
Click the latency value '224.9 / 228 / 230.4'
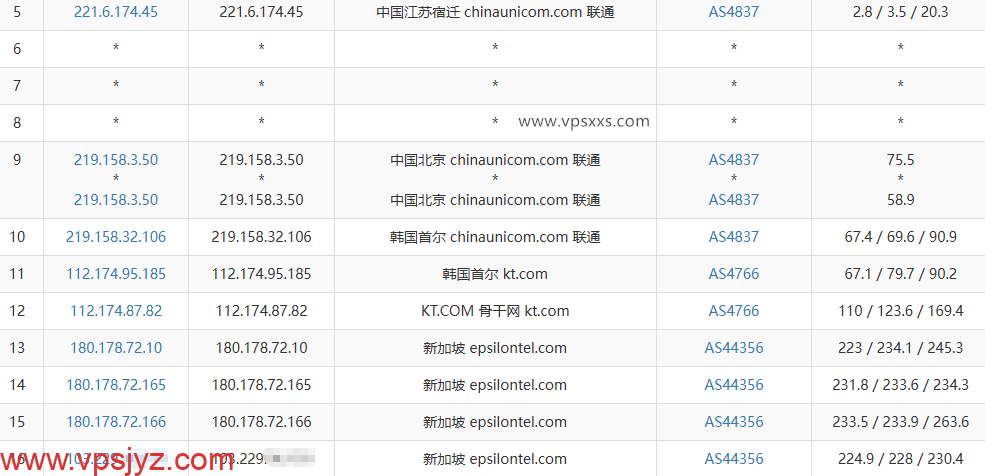[x=900, y=459]
